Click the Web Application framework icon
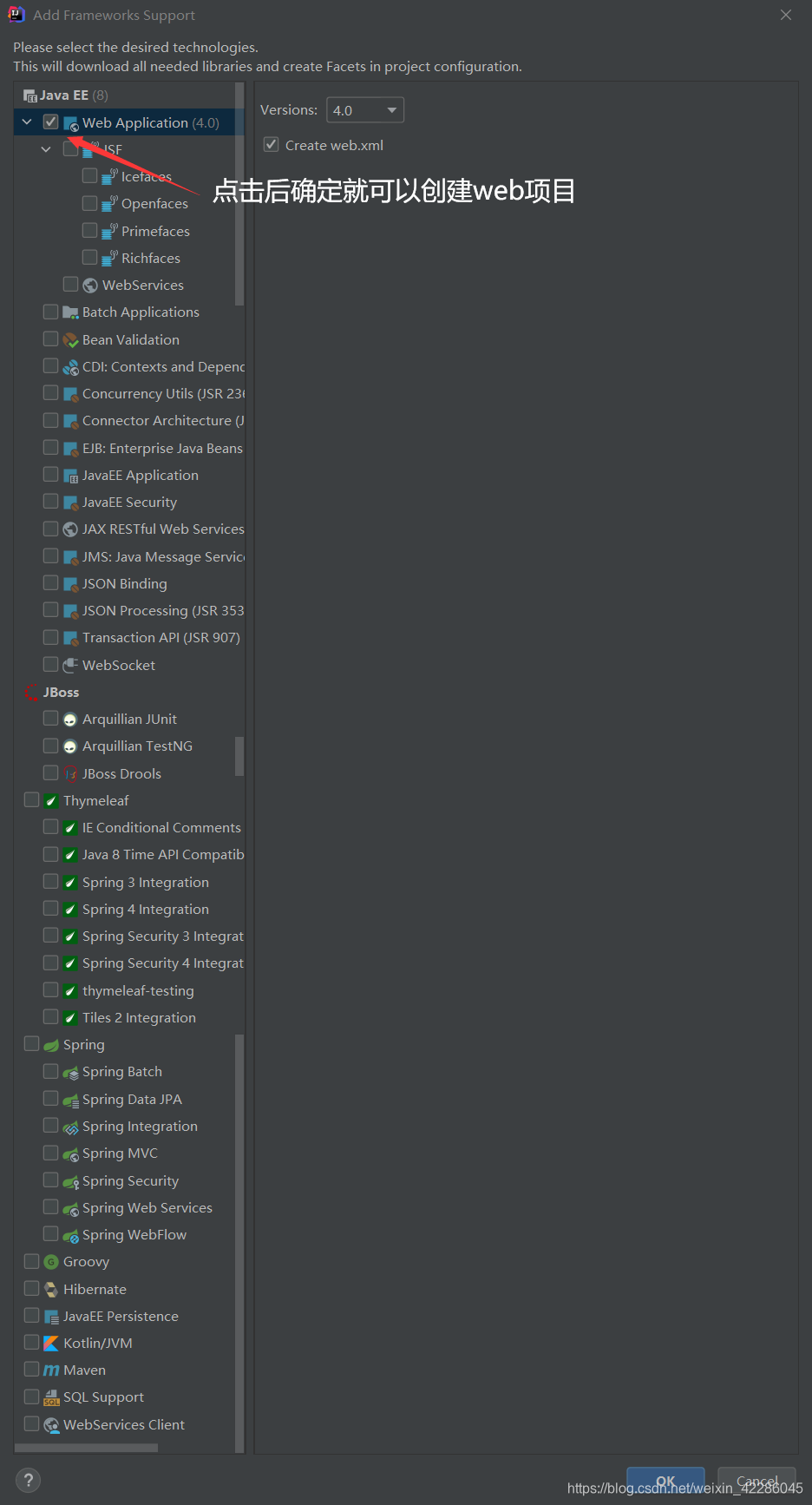The image size is (812, 1505). pos(71,123)
